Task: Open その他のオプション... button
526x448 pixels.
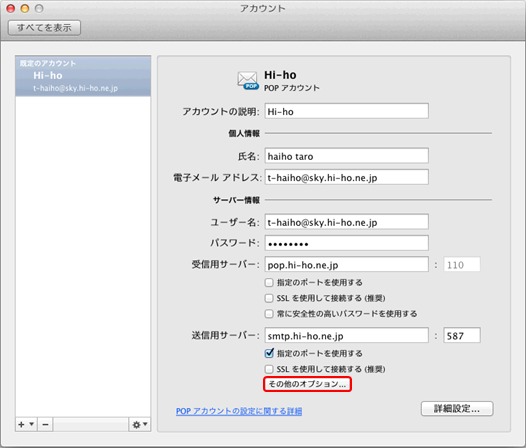Action: [x=307, y=384]
